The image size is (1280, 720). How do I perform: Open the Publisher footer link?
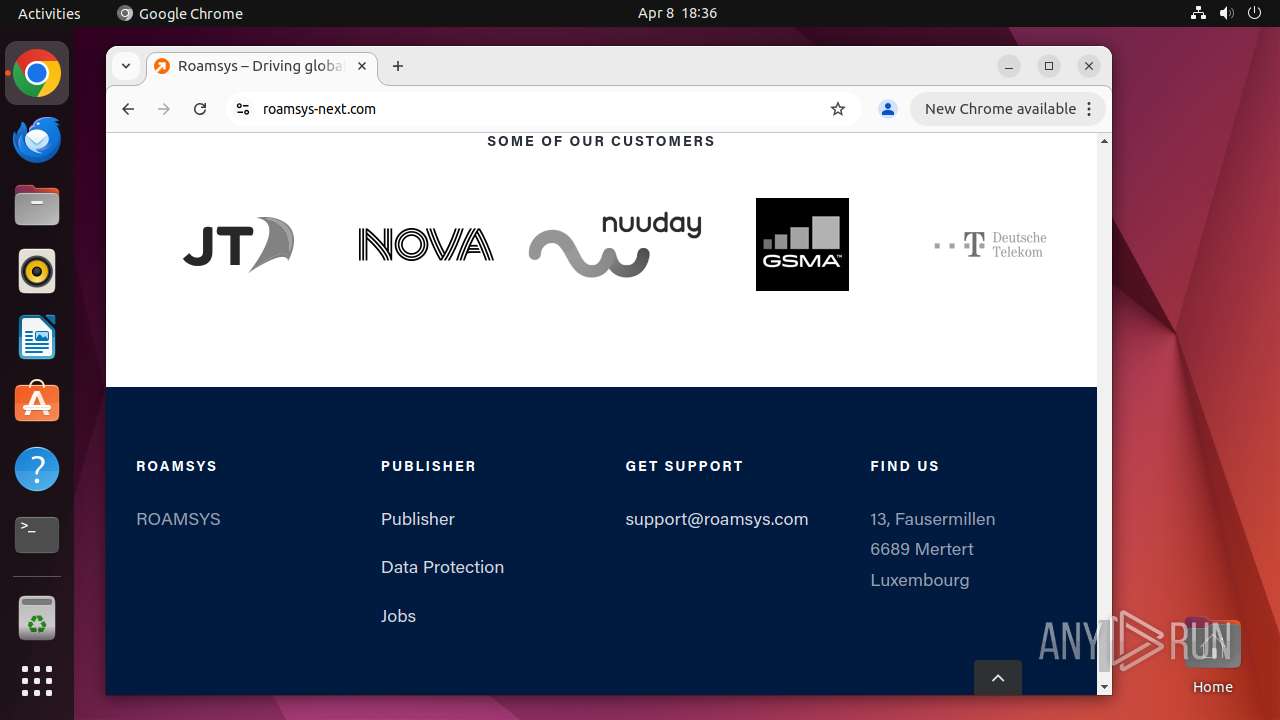click(418, 519)
